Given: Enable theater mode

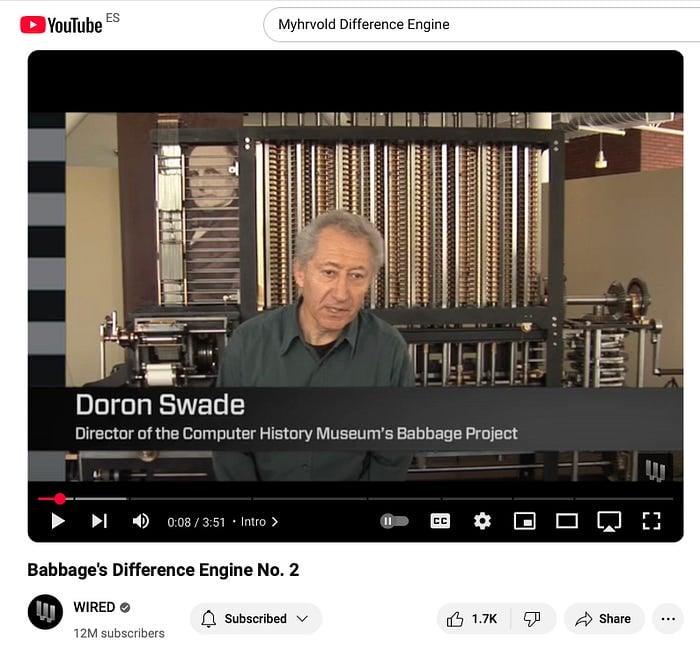Looking at the screenshot, I should (x=567, y=521).
